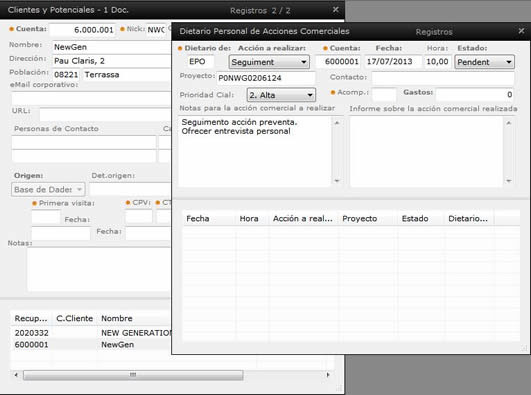Click the CPV input field
Screen dimensions: 531x395
[139, 217]
